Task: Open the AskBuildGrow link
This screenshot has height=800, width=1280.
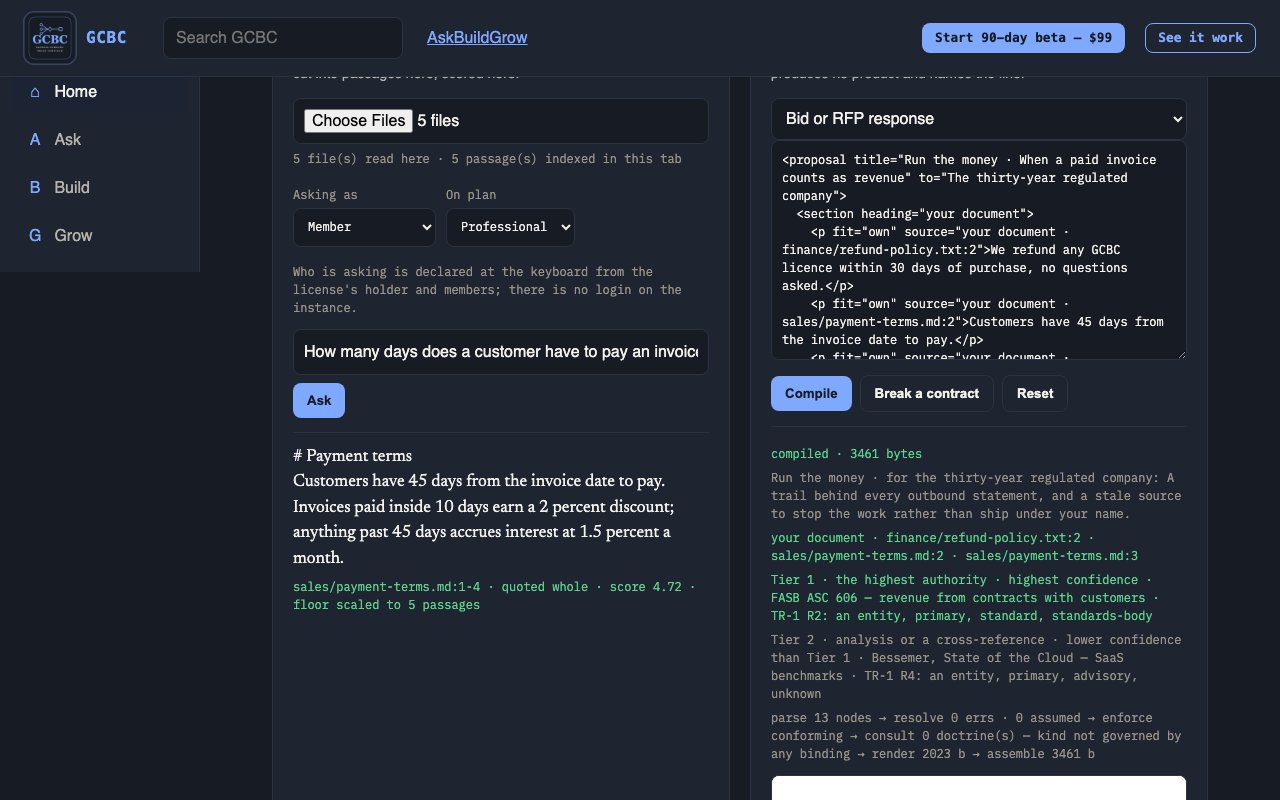Action: [x=477, y=38]
